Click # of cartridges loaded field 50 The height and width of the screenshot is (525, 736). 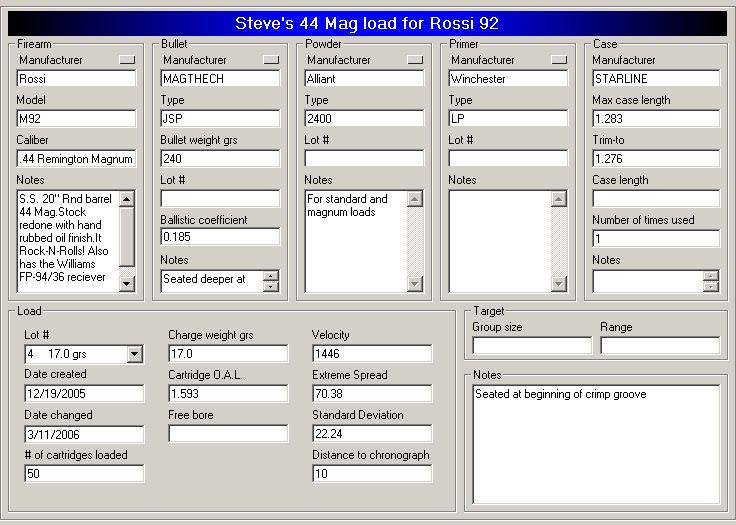click(84, 473)
